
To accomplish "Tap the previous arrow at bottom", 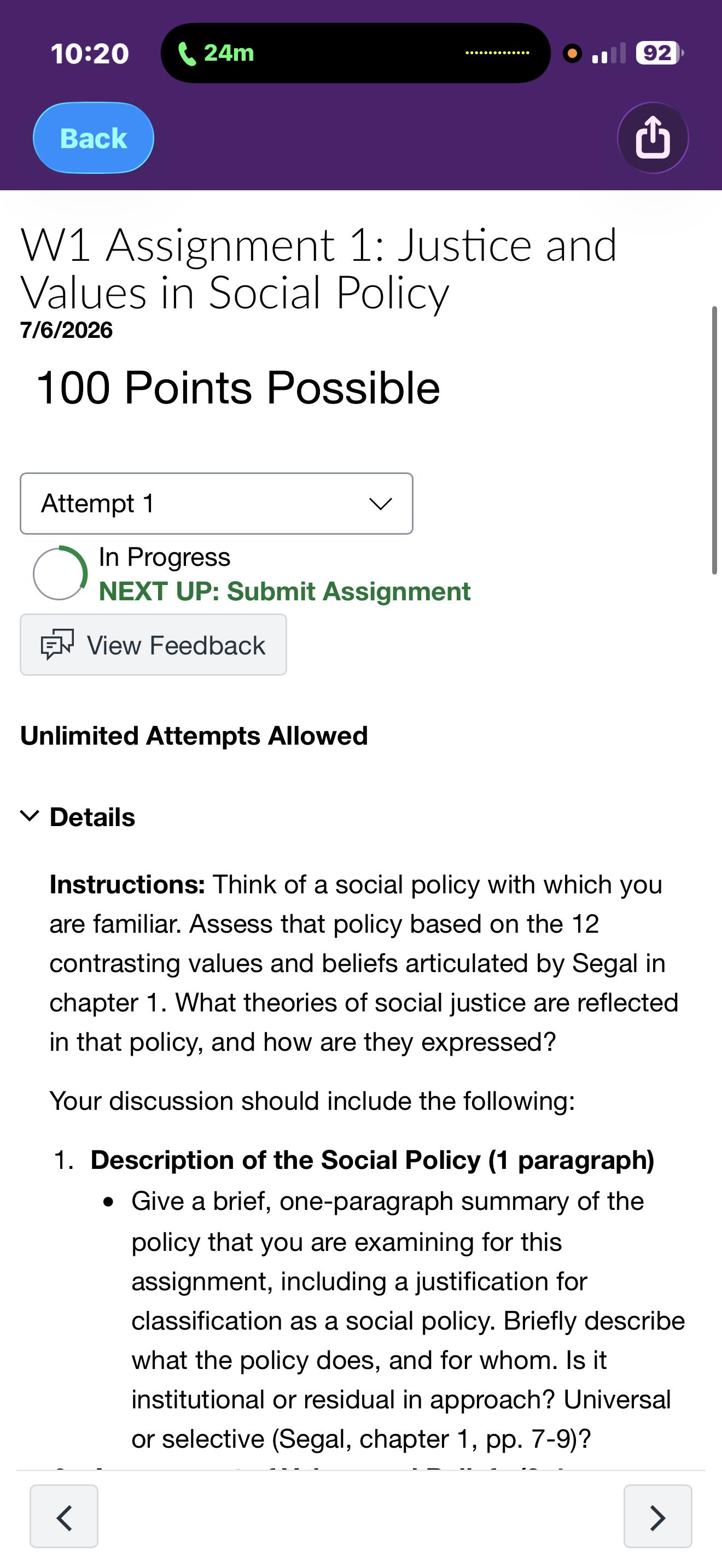I will click(x=64, y=1516).
